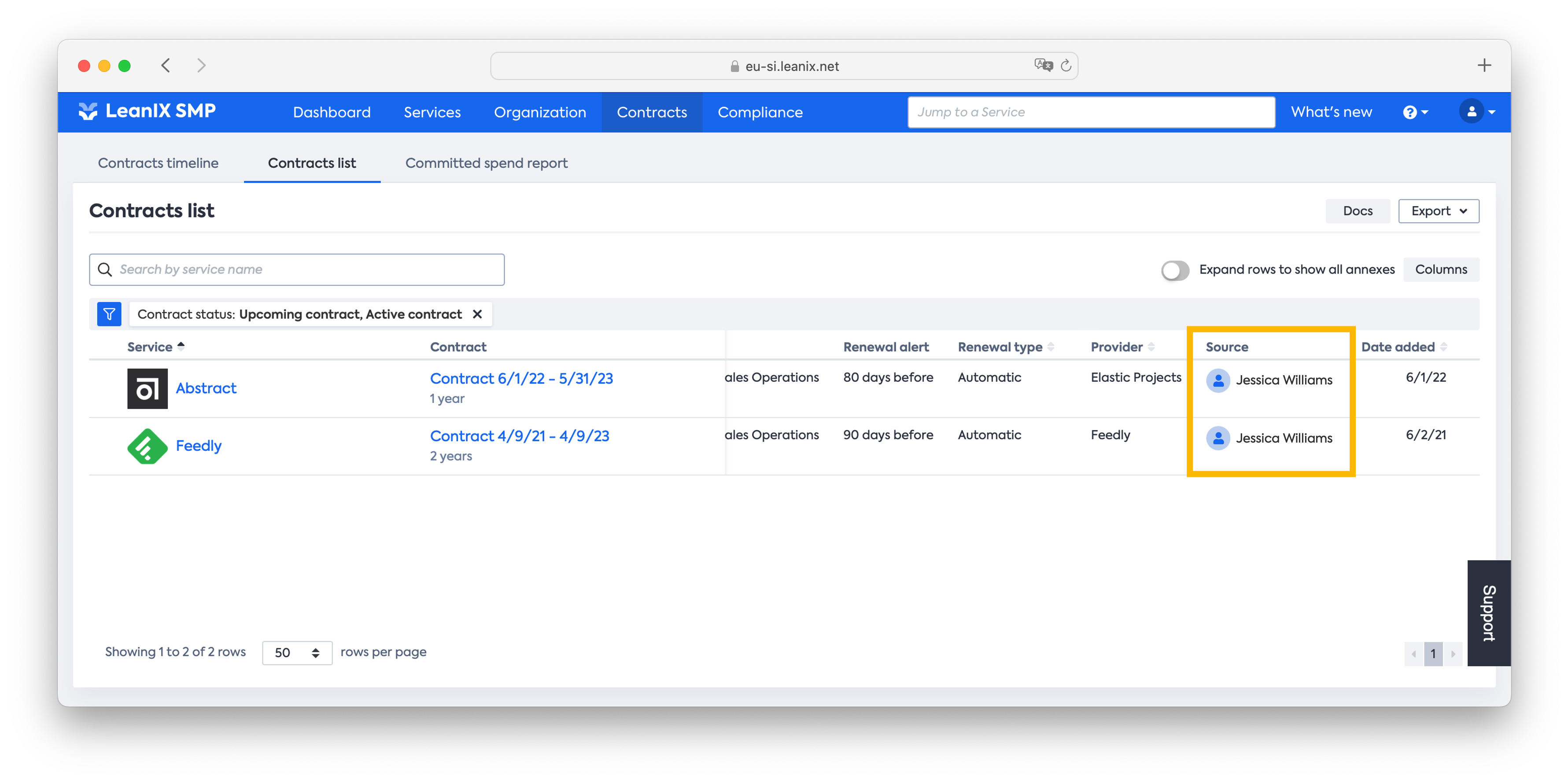
Task: Click the blue filter funnel icon
Action: 110,314
